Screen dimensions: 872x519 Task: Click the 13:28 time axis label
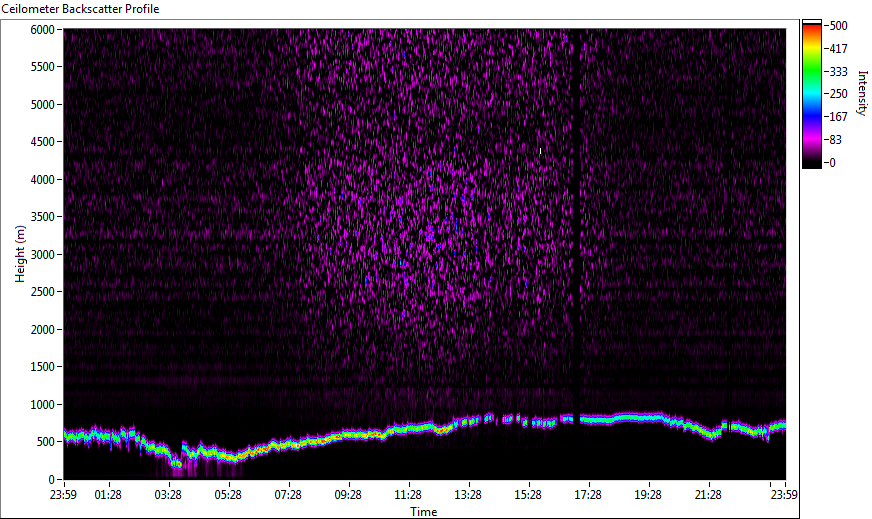(x=468, y=495)
